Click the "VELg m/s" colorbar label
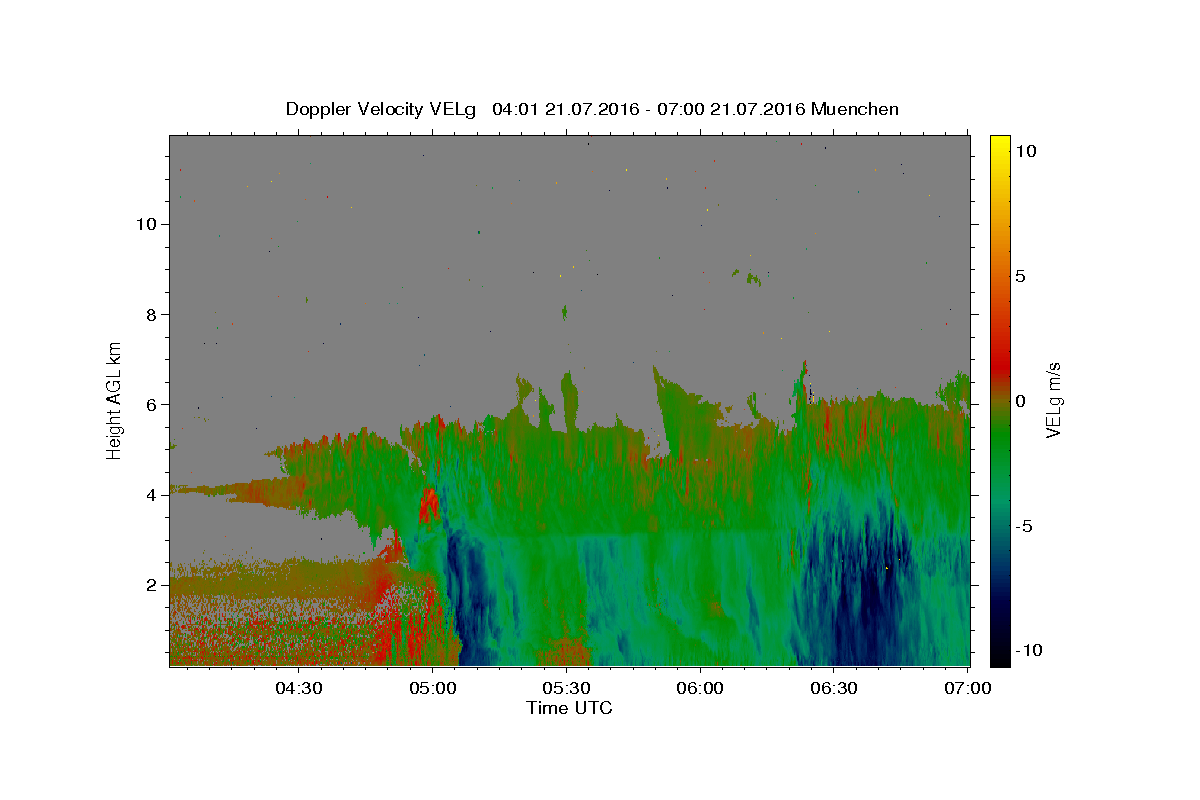1200x800 pixels. [x=1054, y=401]
